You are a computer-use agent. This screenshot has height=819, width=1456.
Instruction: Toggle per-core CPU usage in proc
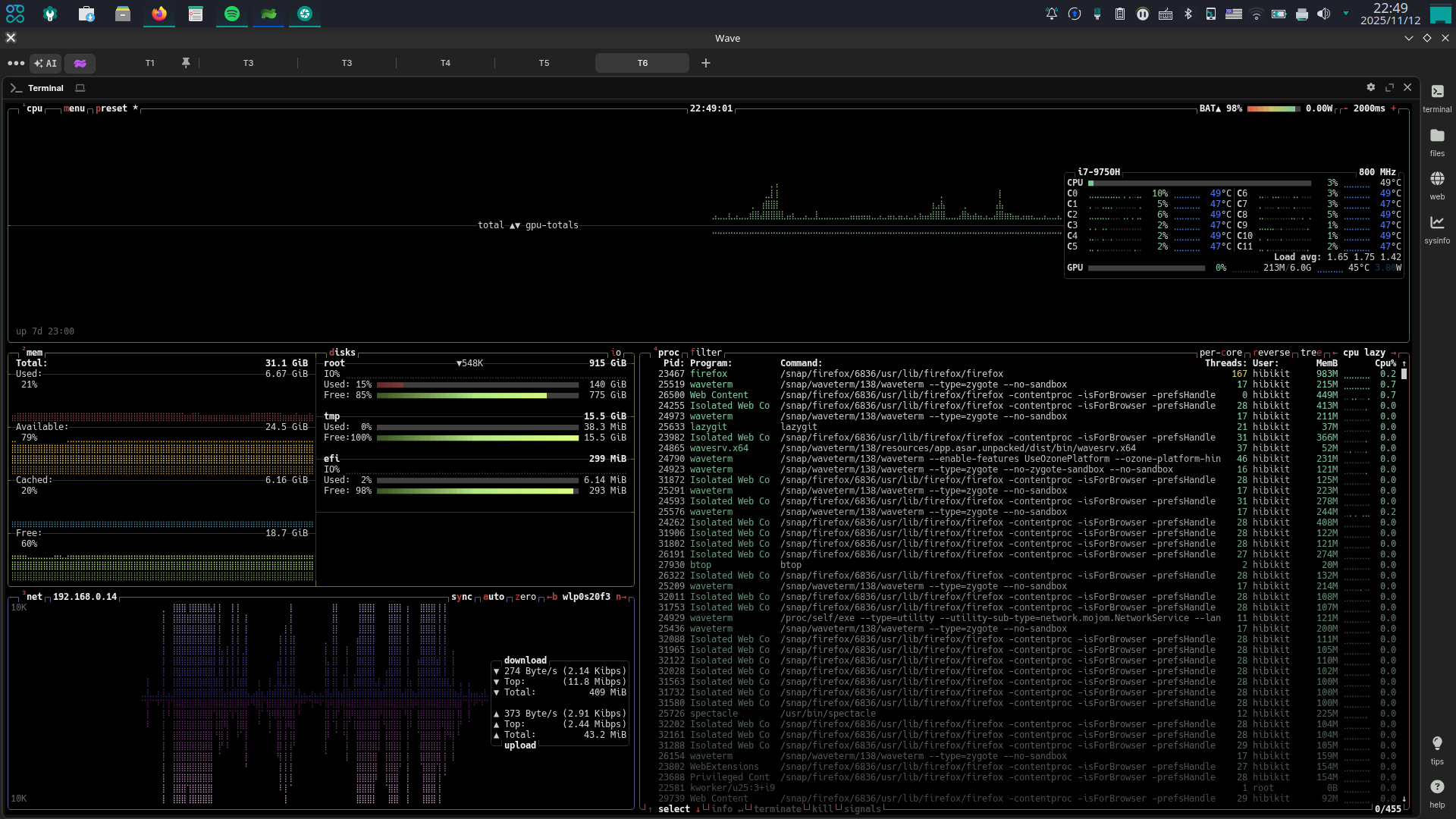tap(1220, 353)
